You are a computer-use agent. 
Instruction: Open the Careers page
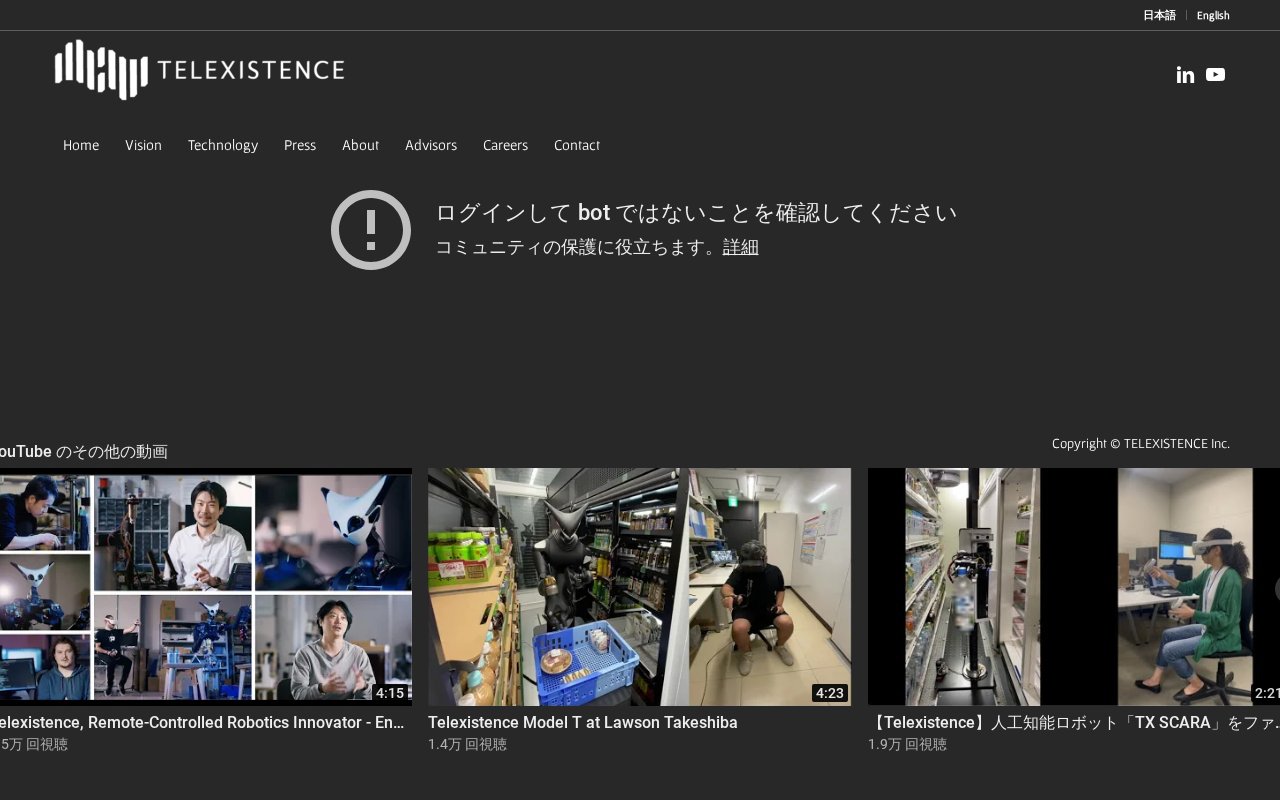505,145
